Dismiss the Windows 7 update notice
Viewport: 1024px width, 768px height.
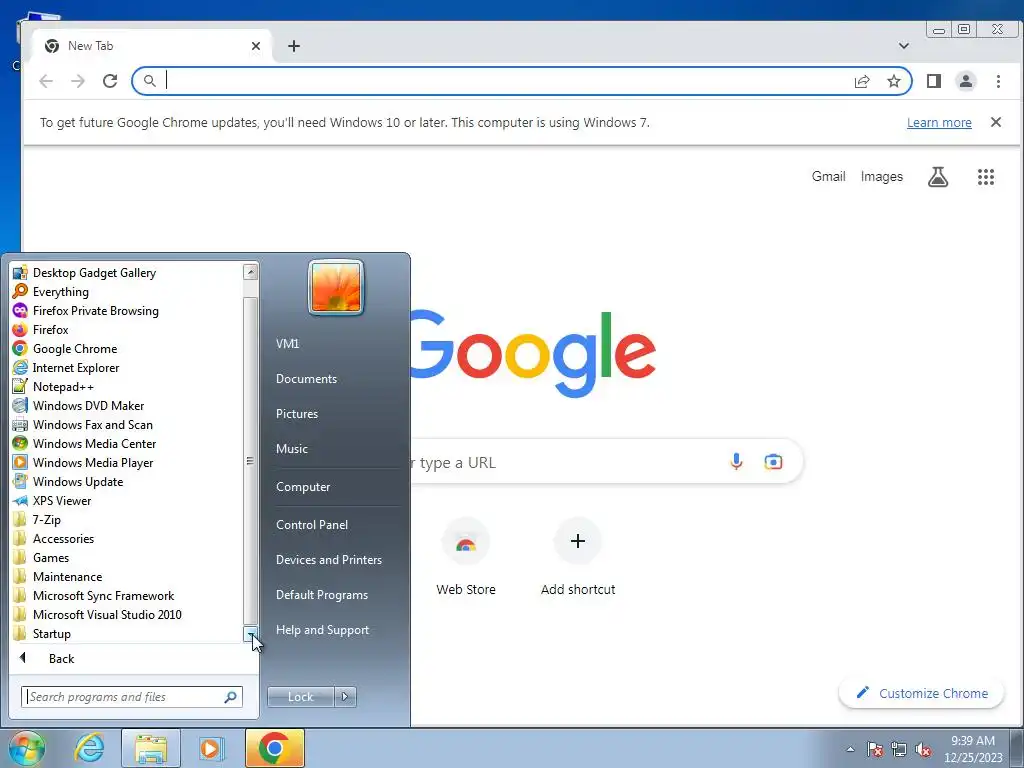(995, 122)
